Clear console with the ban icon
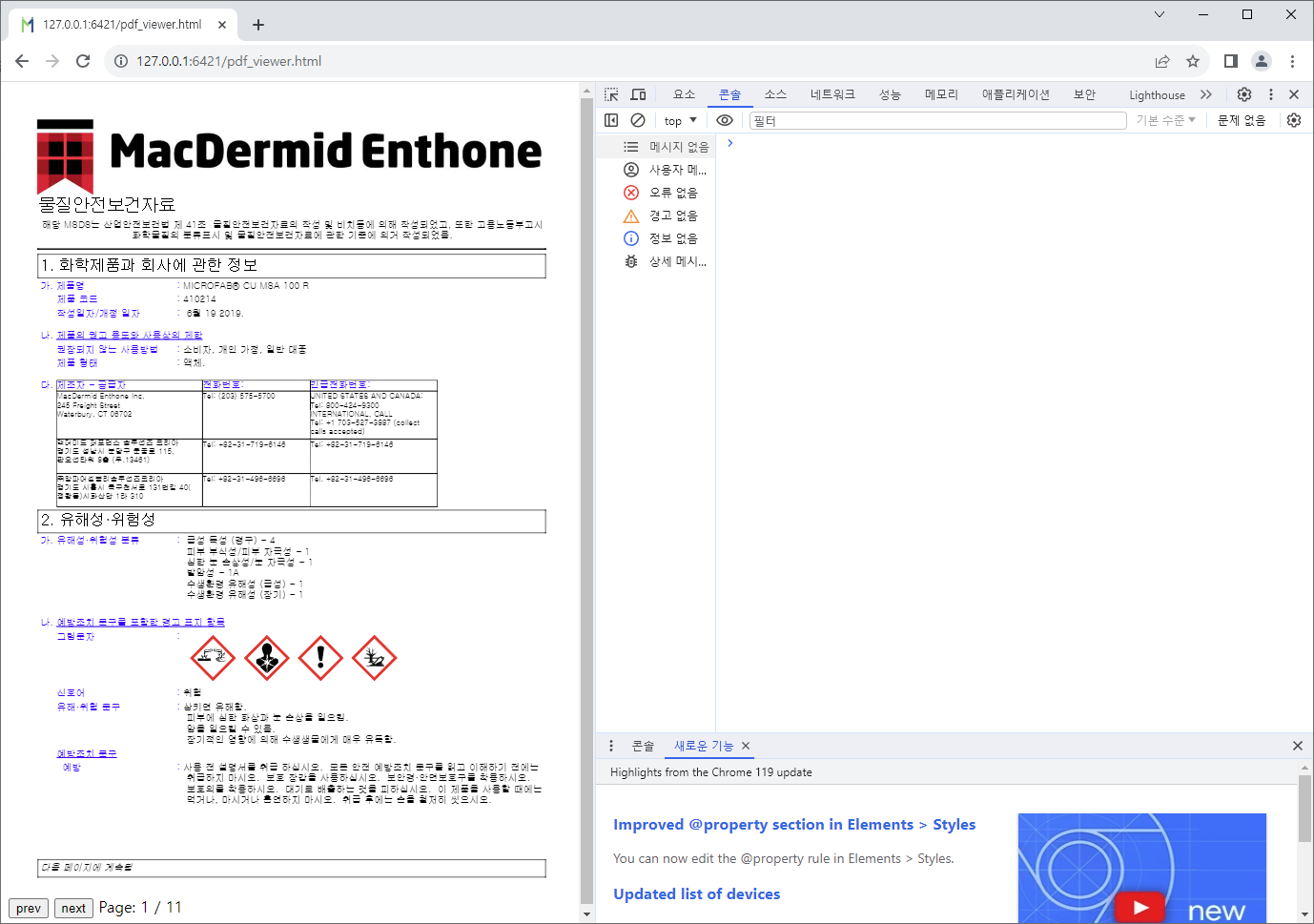This screenshot has width=1314, height=924. (638, 120)
